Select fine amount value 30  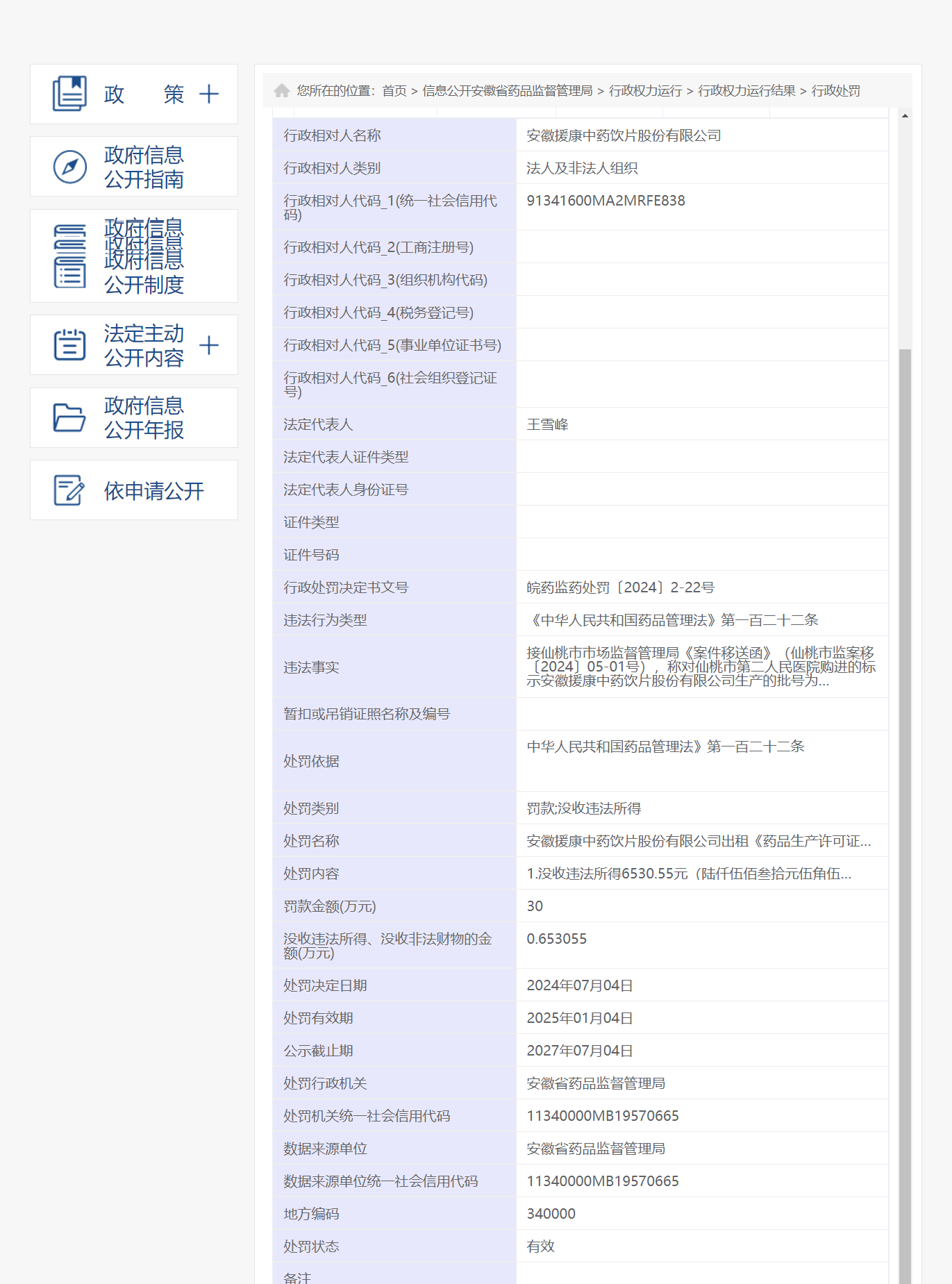pos(535,906)
